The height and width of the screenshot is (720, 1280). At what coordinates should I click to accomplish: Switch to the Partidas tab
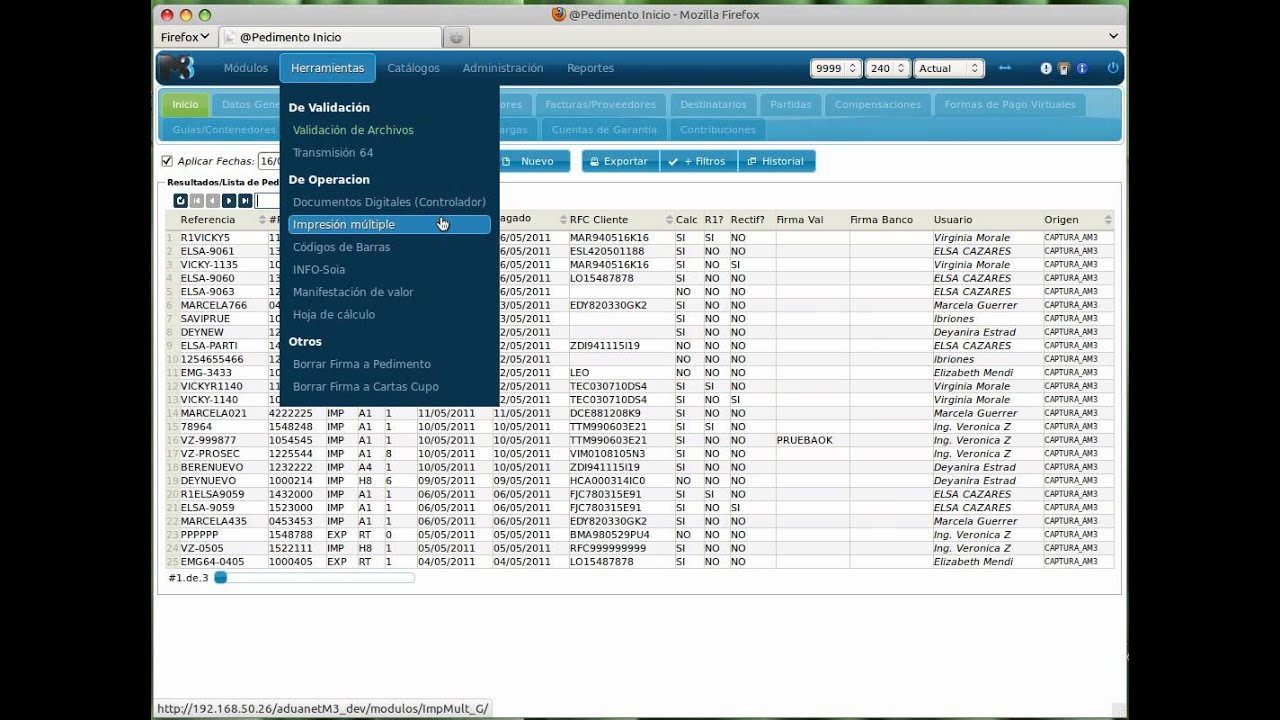pos(791,104)
